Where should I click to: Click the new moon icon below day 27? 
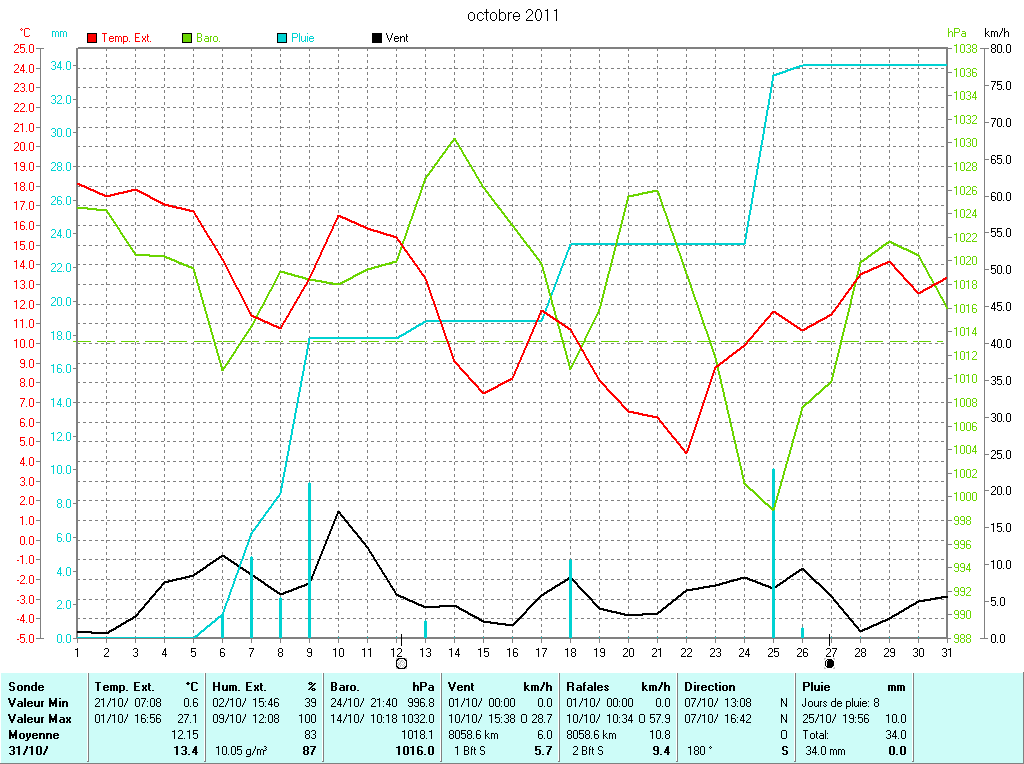tap(830, 662)
